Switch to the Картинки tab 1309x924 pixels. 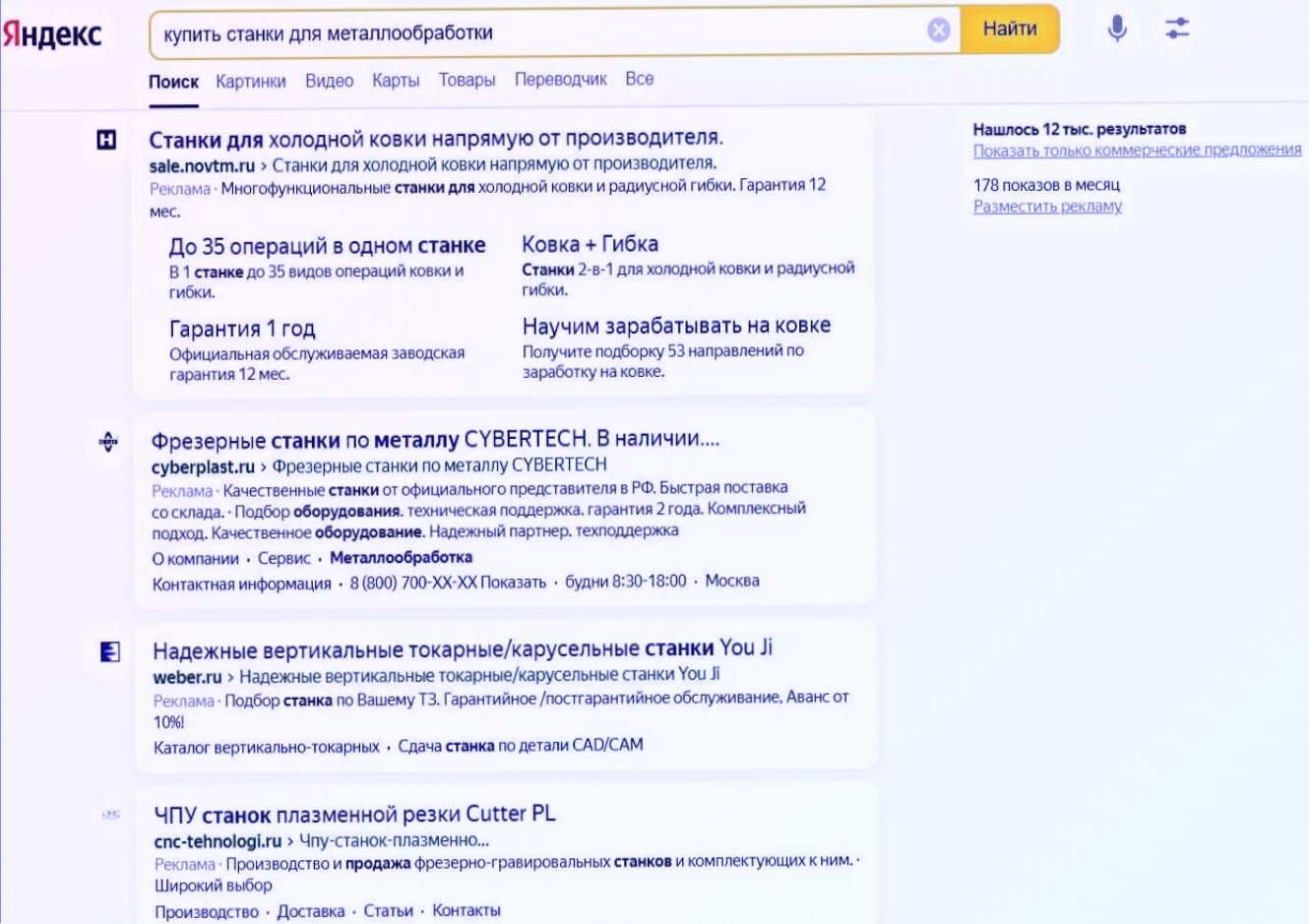pos(251,80)
